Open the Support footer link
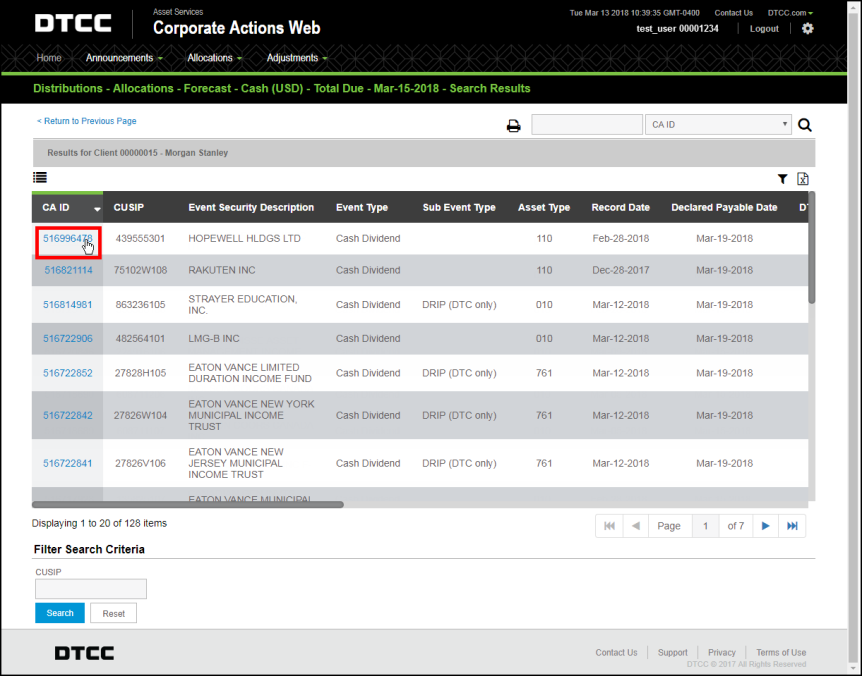Viewport: 862px width, 676px height. (672, 652)
